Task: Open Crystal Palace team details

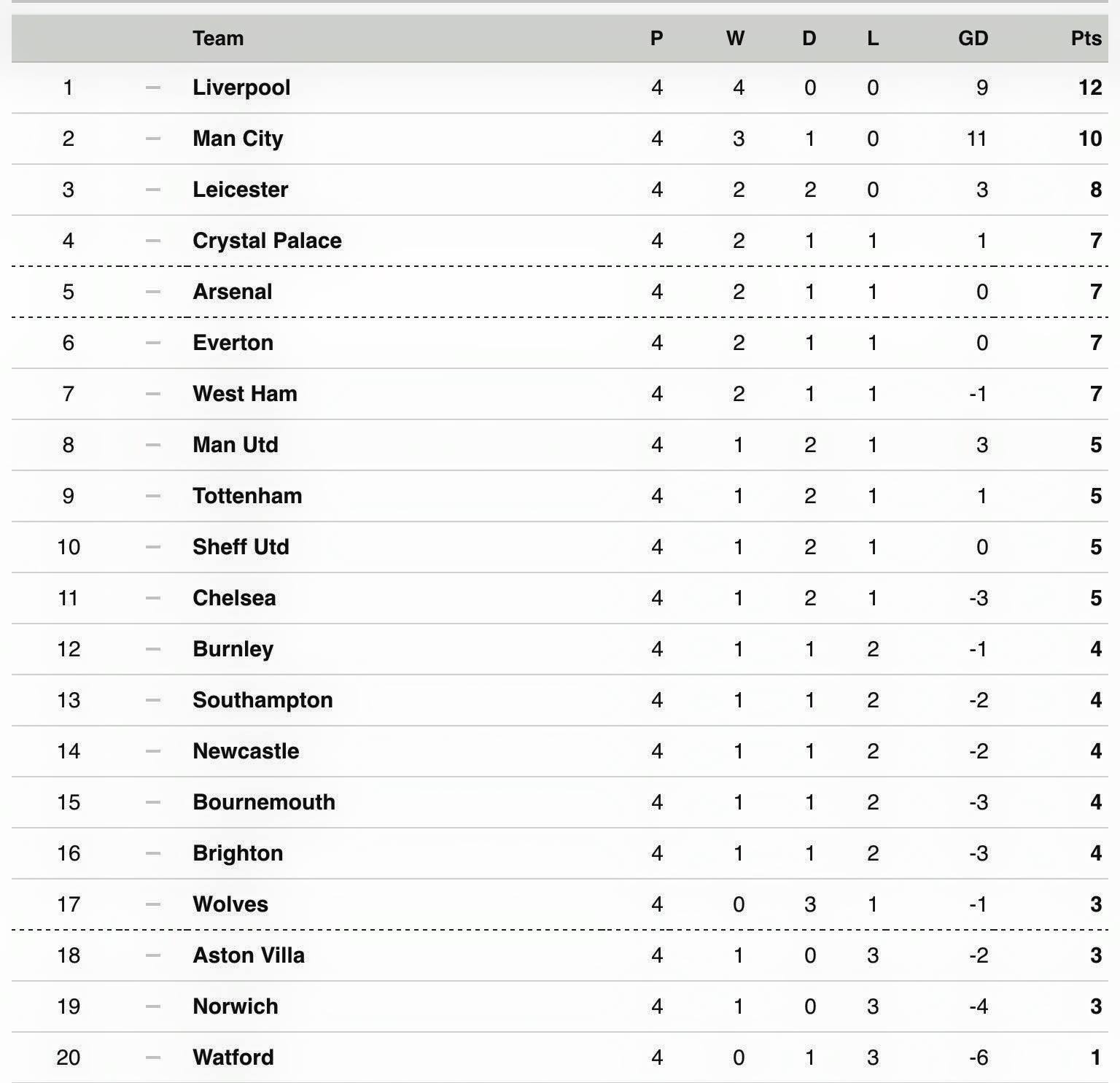Action: (x=267, y=241)
